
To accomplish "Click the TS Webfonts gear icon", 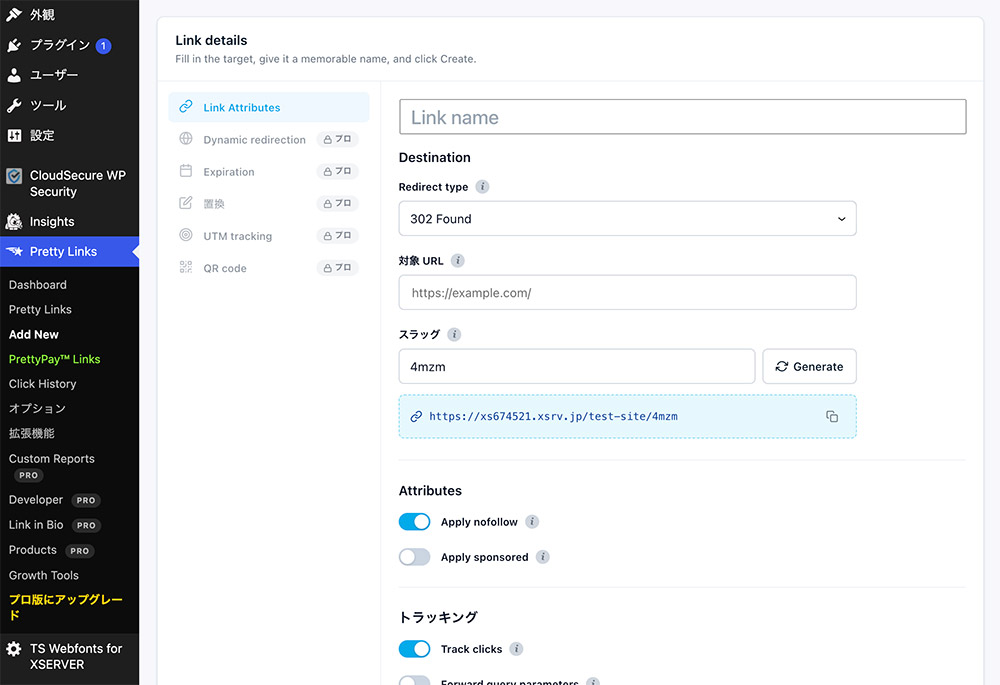I will (x=14, y=649).
